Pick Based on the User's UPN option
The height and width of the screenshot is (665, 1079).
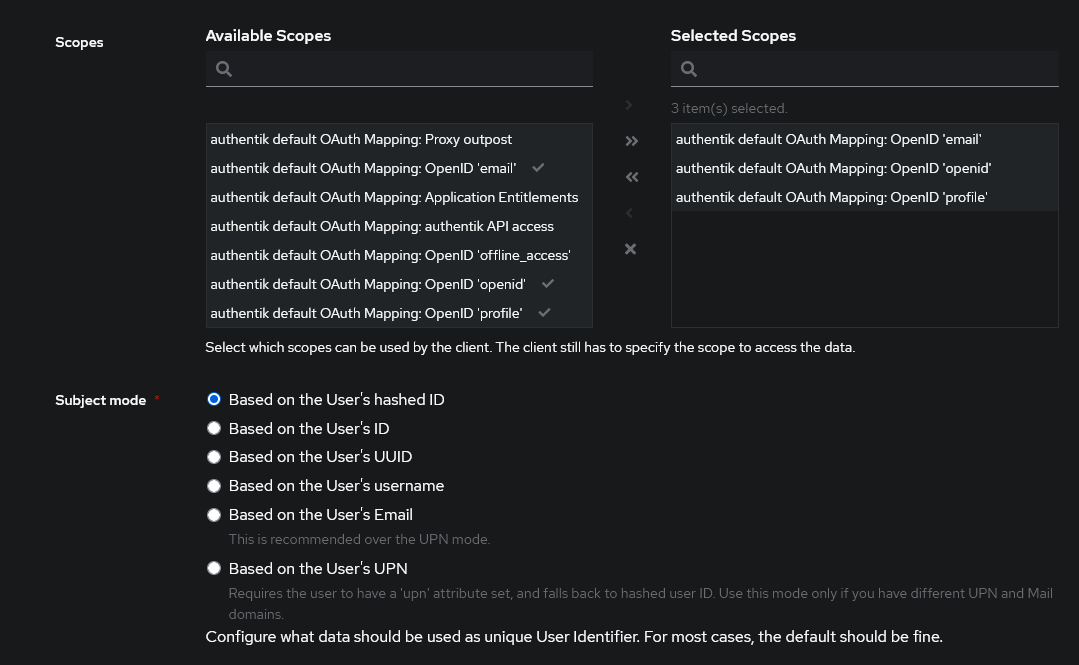click(x=214, y=569)
